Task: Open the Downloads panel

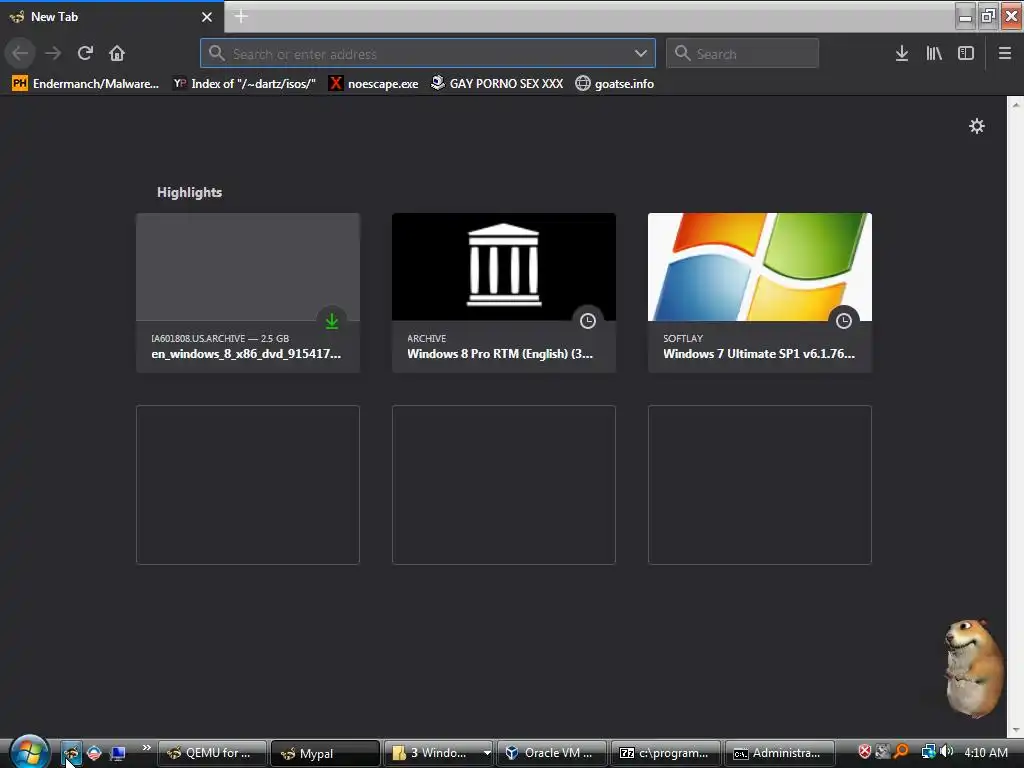Action: [x=902, y=53]
